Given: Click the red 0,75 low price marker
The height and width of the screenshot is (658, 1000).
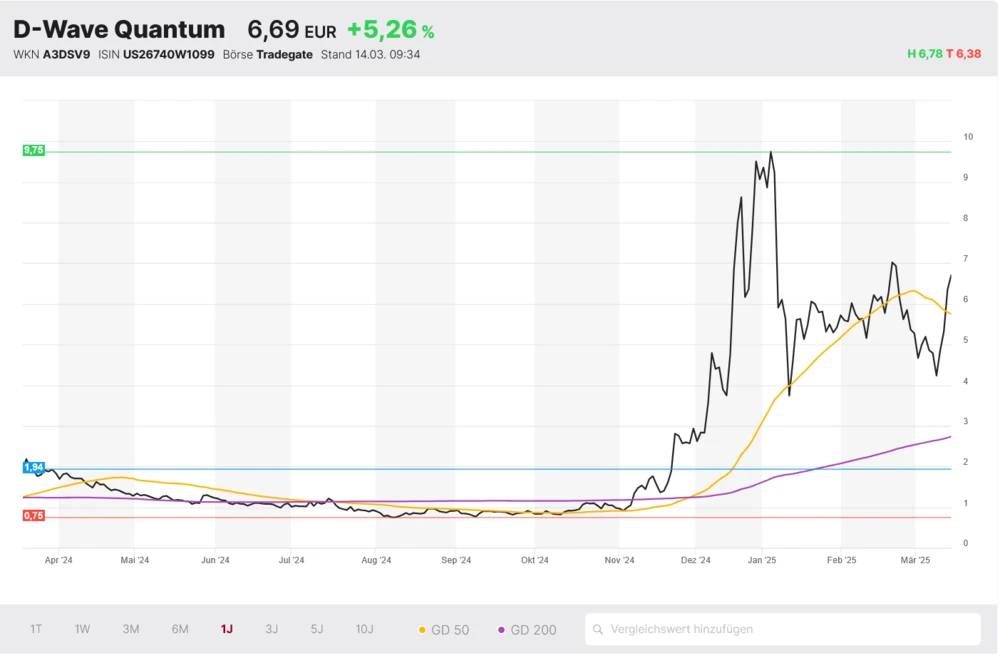Looking at the screenshot, I should click(34, 515).
